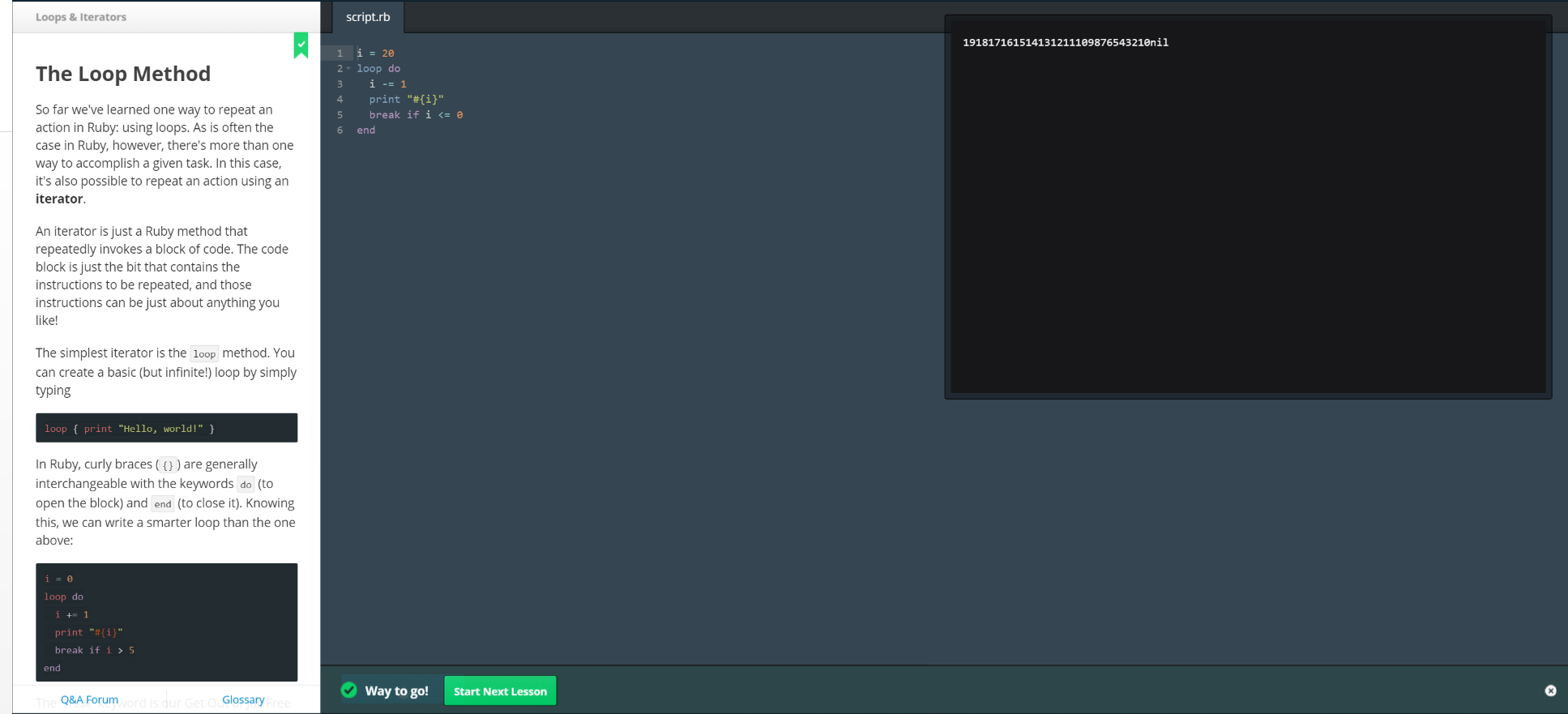The height and width of the screenshot is (714, 1568).
Task: Switch to the script.rb tab
Action: point(368,17)
